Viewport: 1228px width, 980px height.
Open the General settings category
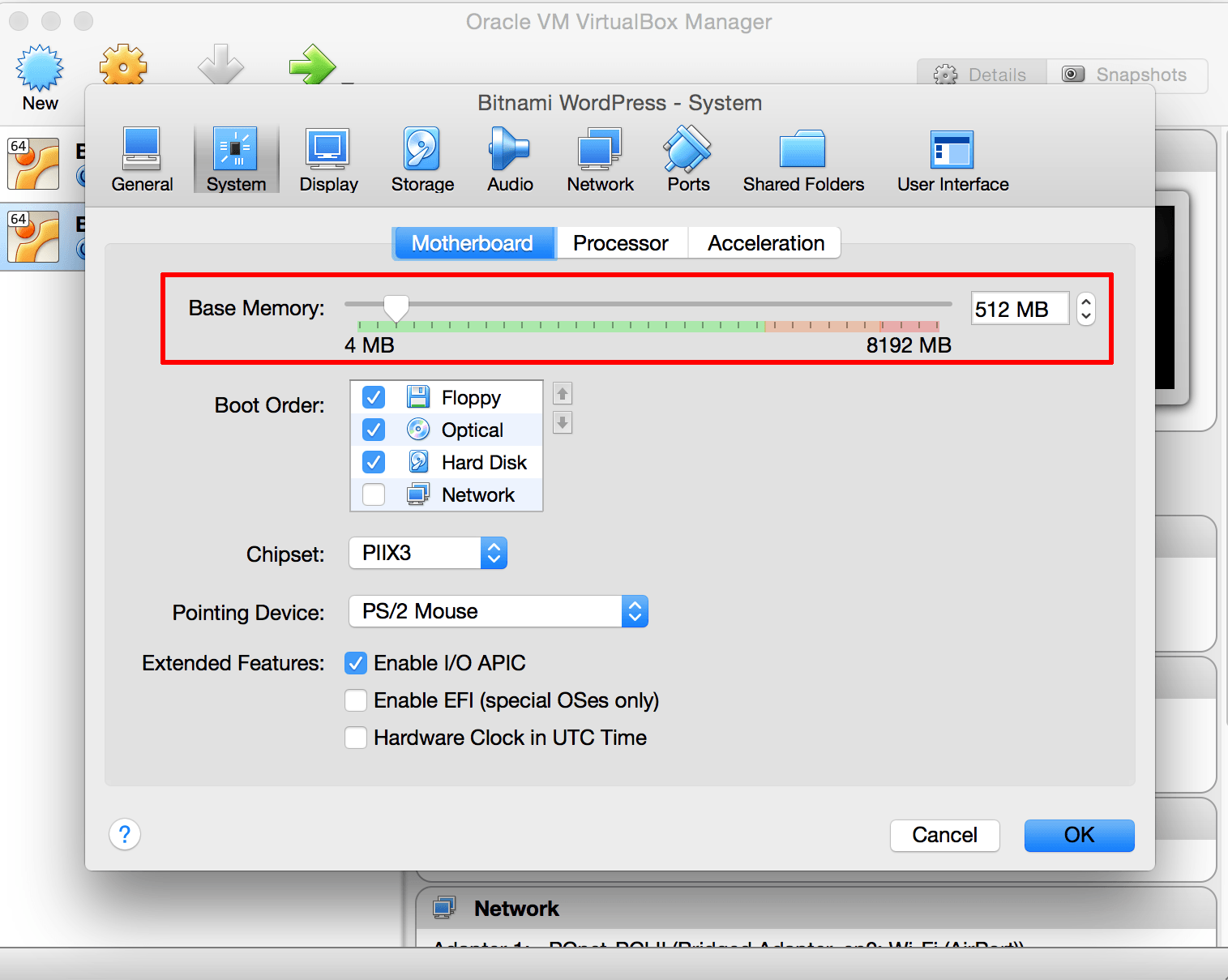(x=142, y=160)
